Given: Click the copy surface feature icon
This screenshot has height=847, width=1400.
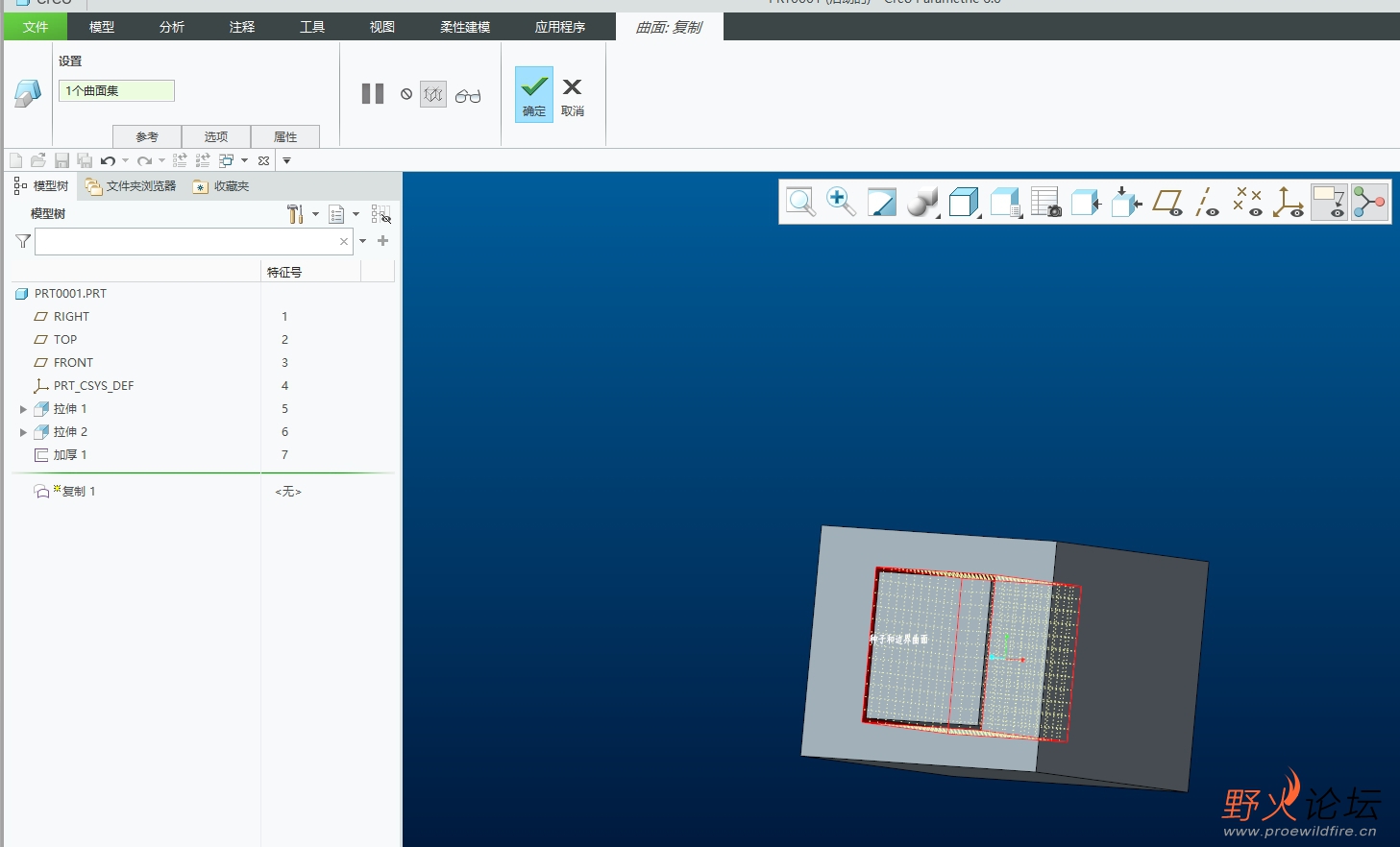Looking at the screenshot, I should (x=28, y=93).
